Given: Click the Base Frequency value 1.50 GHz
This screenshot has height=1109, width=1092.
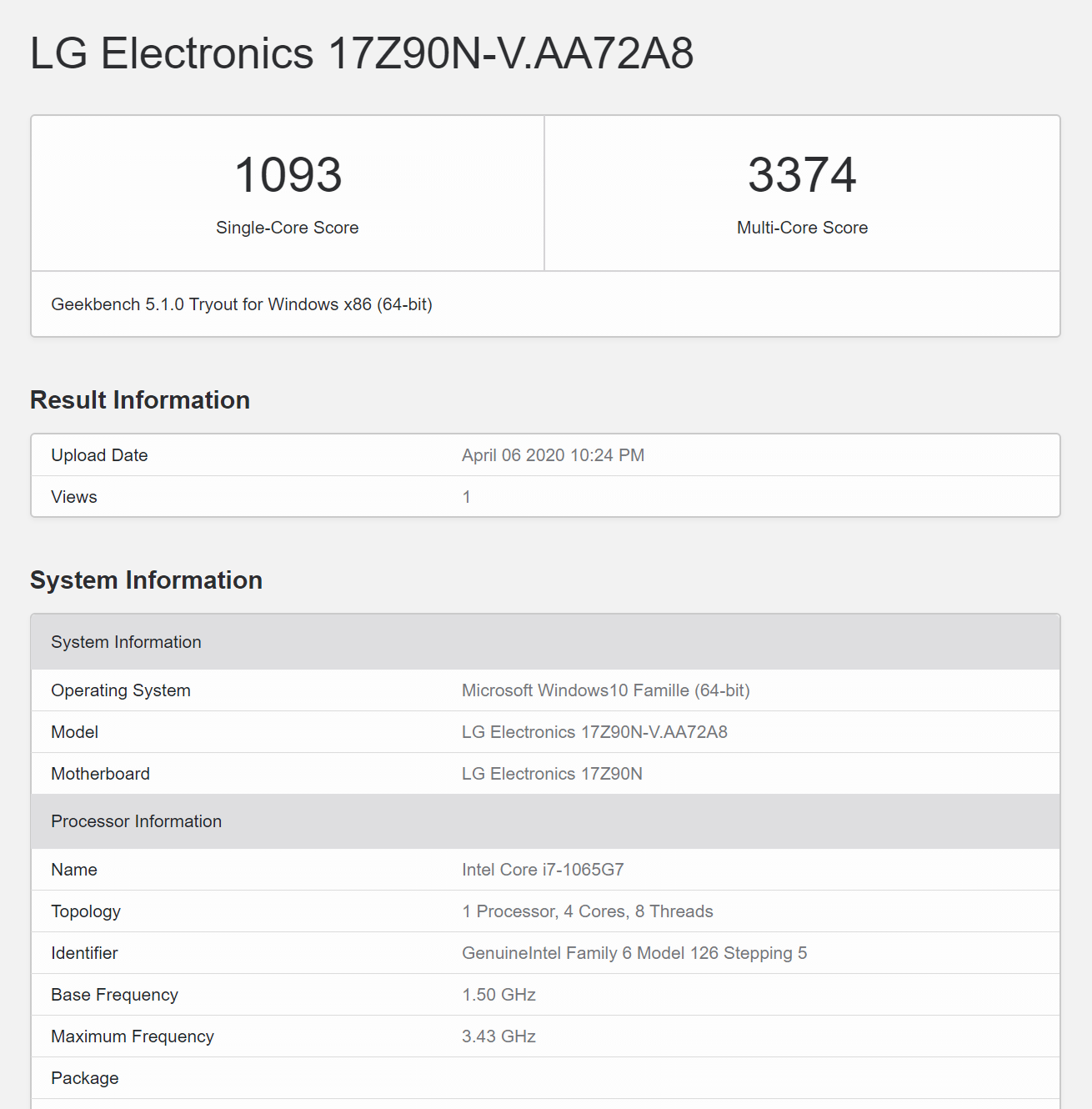Looking at the screenshot, I should [x=498, y=995].
